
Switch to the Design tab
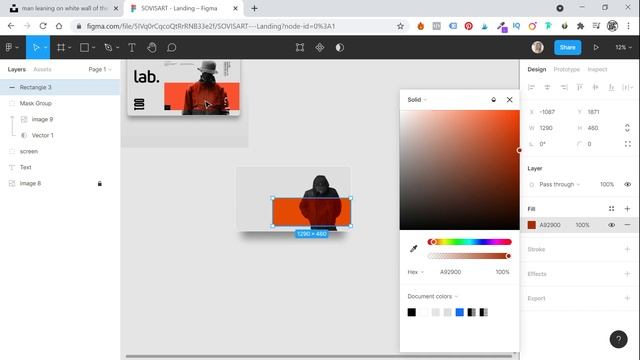point(536,69)
